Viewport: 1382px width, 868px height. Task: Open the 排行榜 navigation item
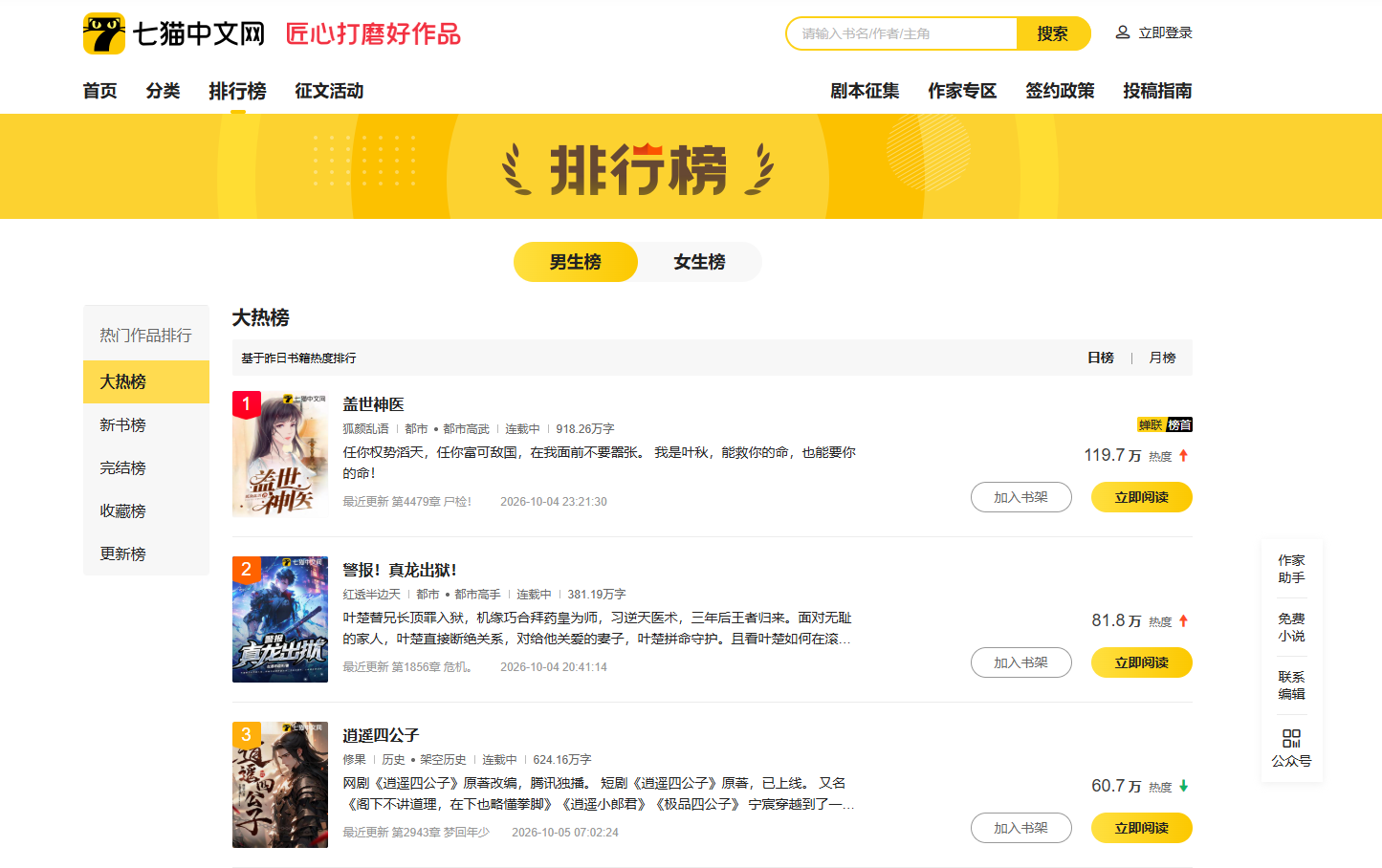238,91
